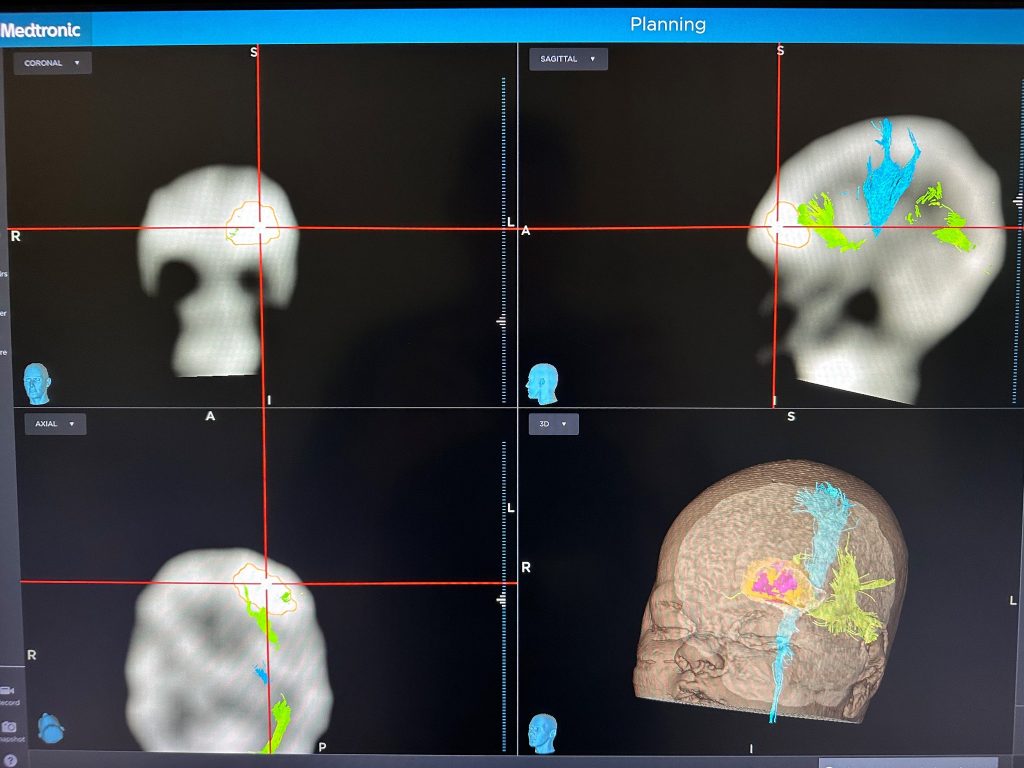
Task: Click the Record video camera icon
Action: coord(8,690)
